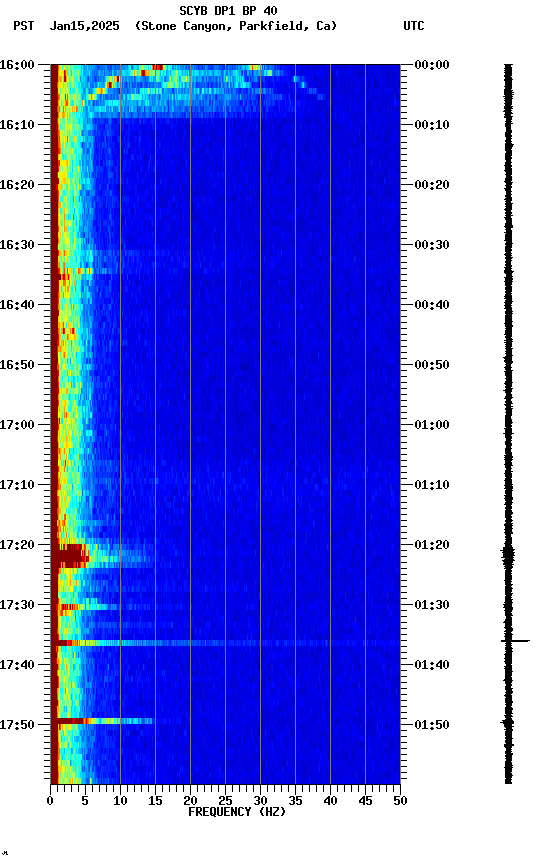552x864 pixels.
Task: Click the '00:30' UTC time label
Action: coord(432,245)
